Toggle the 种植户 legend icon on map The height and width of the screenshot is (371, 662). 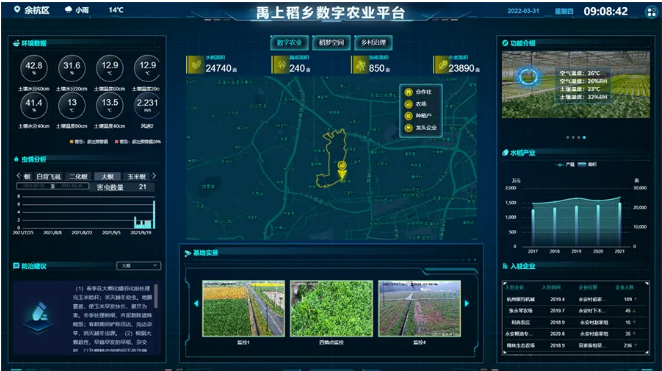[408, 116]
